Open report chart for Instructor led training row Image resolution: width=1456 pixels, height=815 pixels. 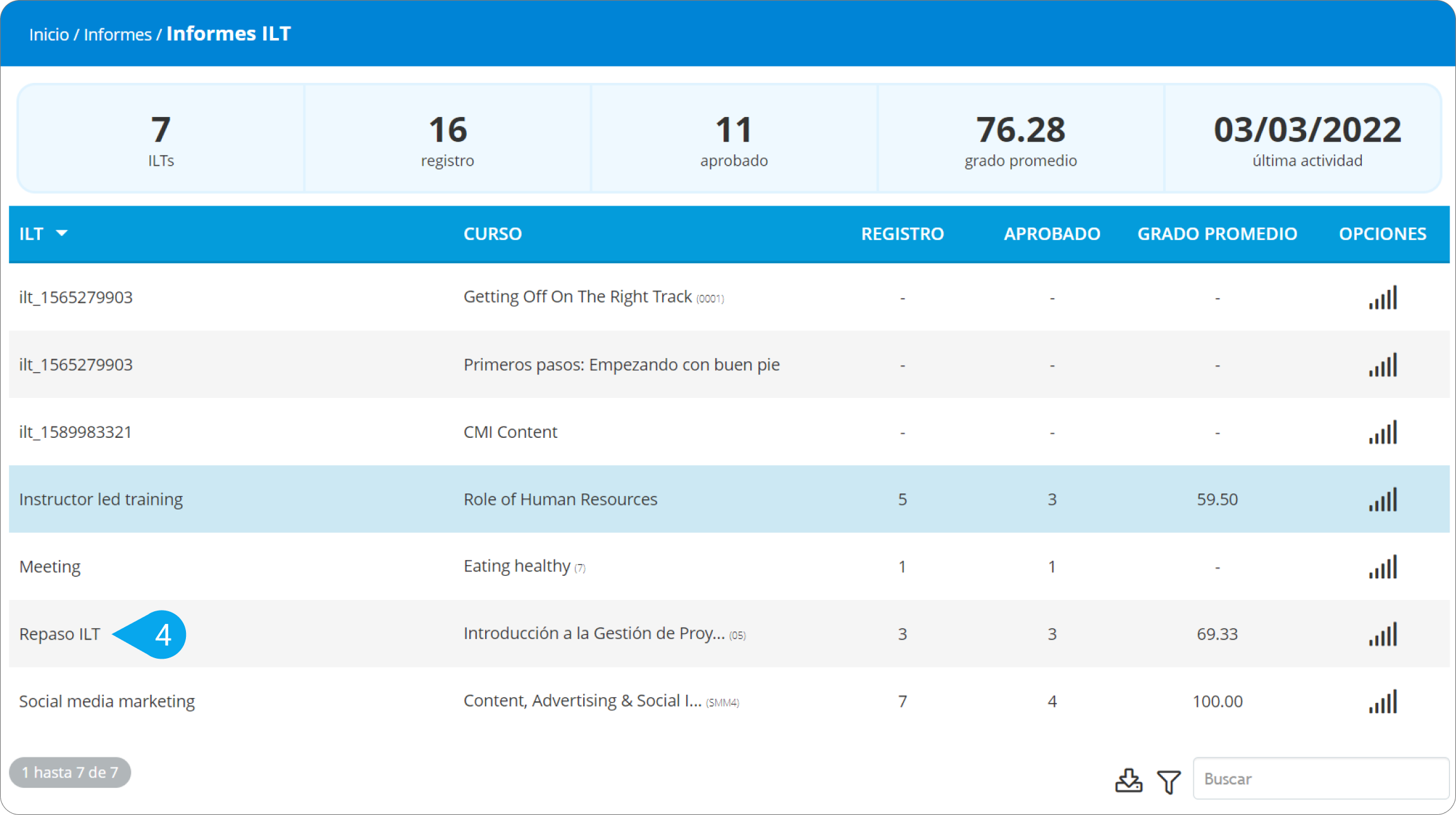pyautogui.click(x=1383, y=500)
